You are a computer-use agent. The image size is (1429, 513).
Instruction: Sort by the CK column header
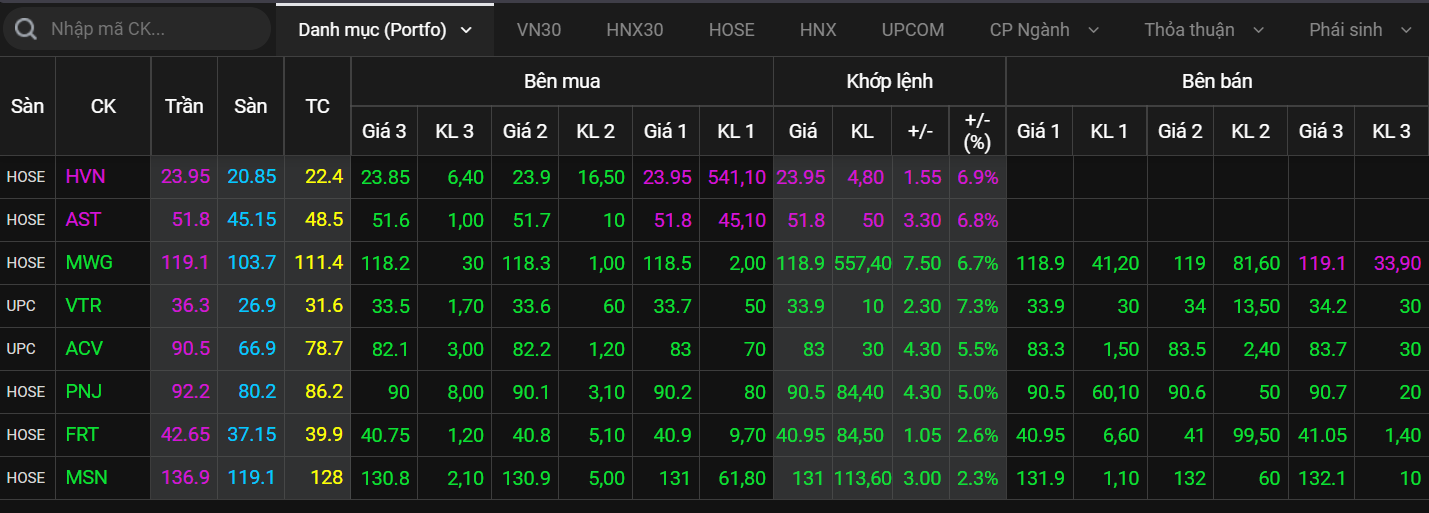tap(103, 106)
